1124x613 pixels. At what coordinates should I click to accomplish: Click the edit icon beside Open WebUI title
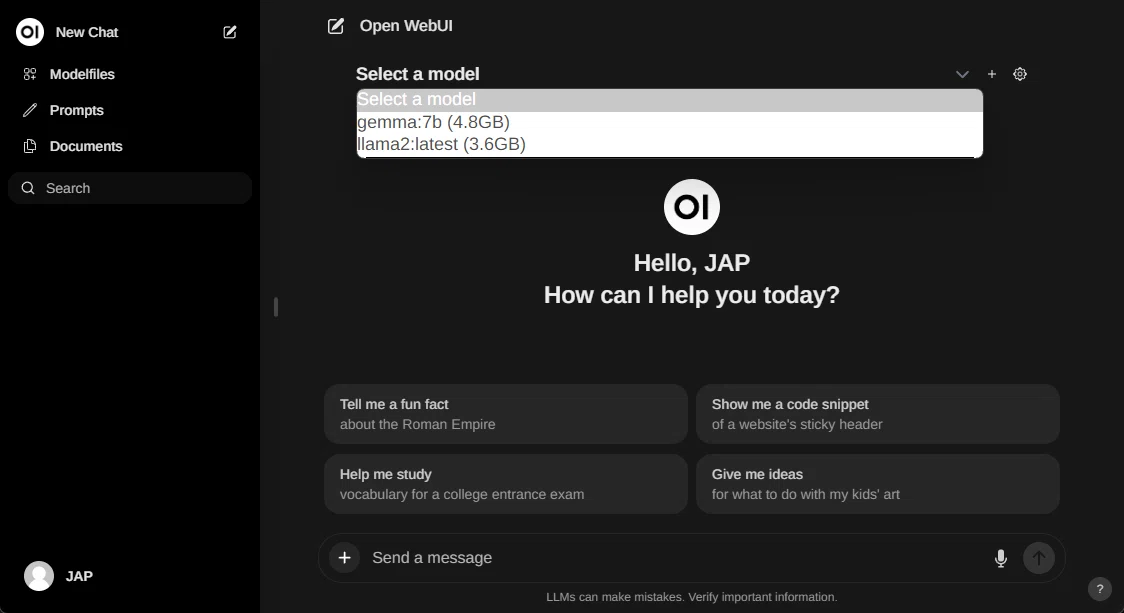335,27
